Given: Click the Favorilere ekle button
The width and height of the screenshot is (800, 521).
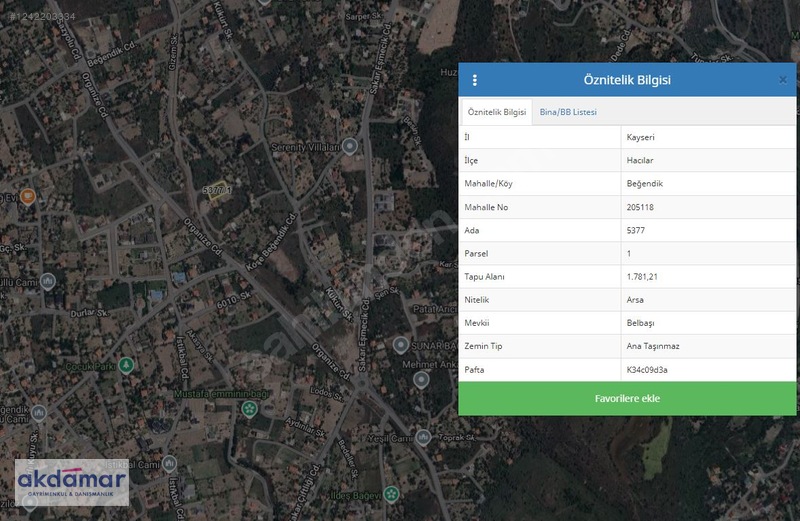Looking at the screenshot, I should point(627,399).
